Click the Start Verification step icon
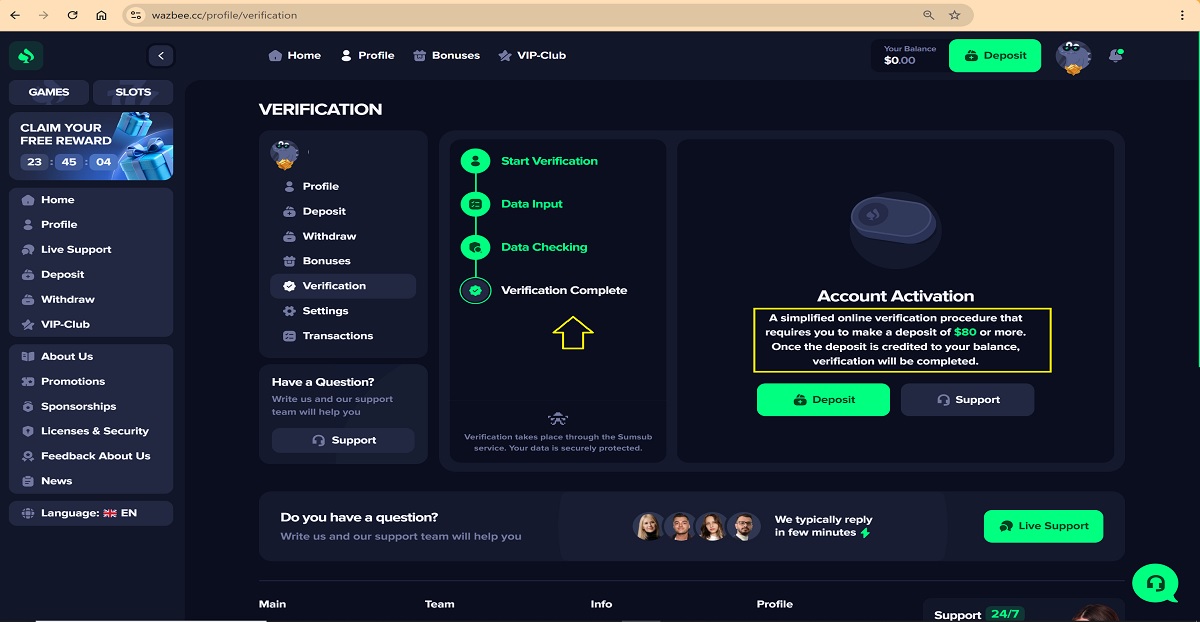Image resolution: width=1200 pixels, height=622 pixels. (x=475, y=161)
